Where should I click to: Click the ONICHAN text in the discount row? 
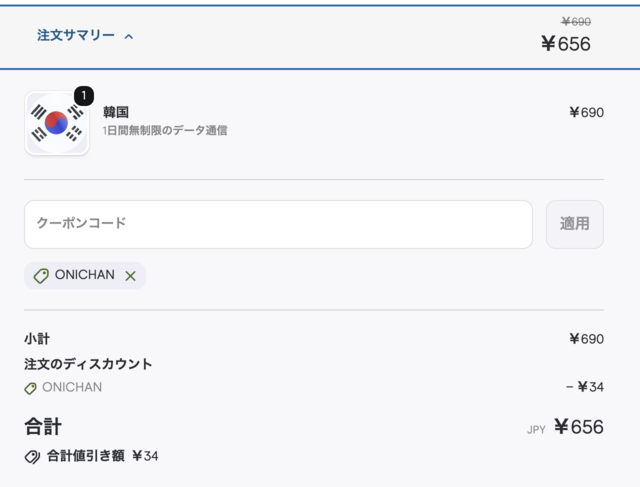click(x=72, y=387)
